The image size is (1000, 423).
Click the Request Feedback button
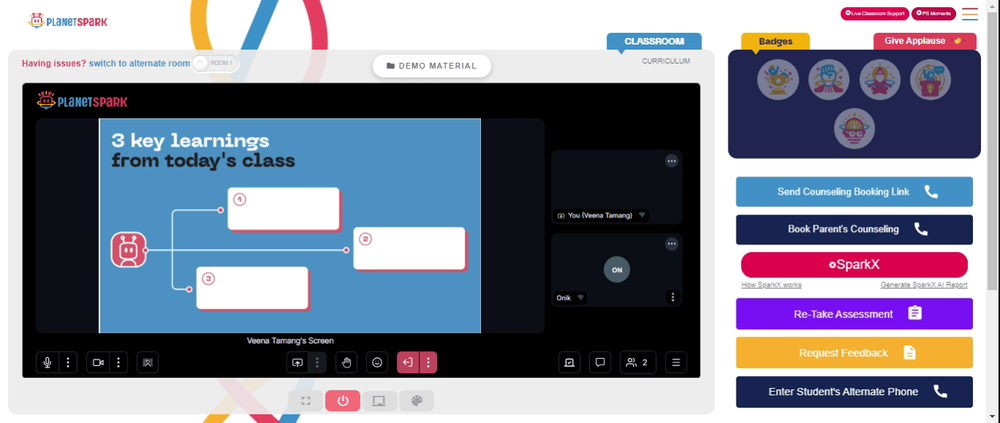click(854, 353)
